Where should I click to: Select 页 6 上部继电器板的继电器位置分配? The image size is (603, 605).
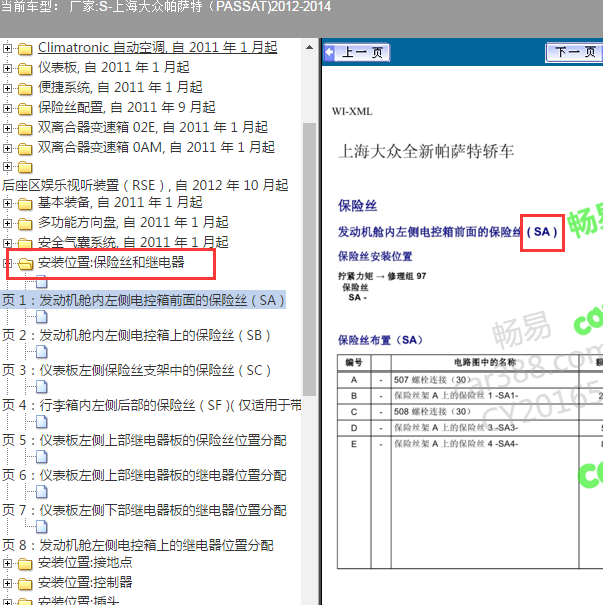click(x=144, y=475)
